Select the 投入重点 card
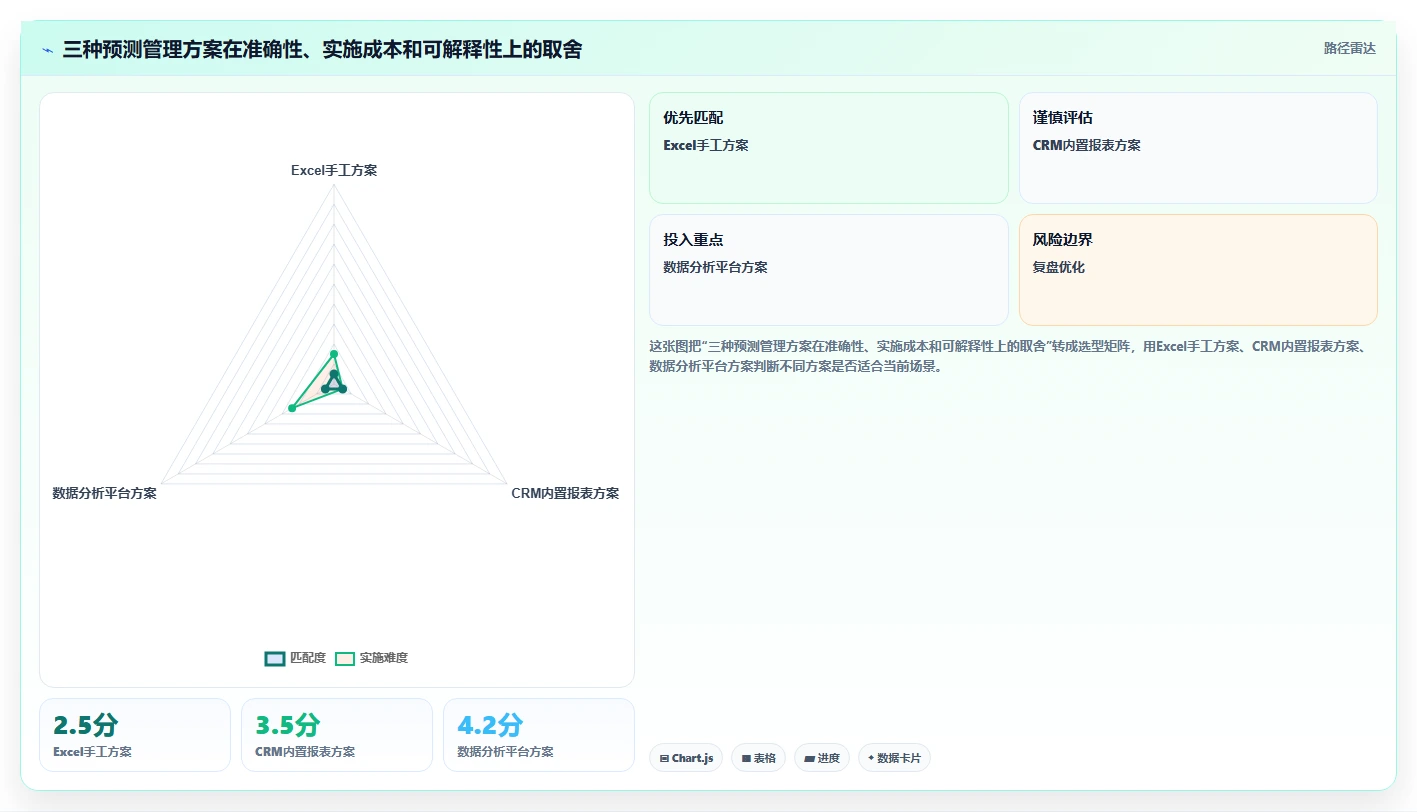Viewport: 1417px width, 812px height. pyautogui.click(x=829, y=270)
